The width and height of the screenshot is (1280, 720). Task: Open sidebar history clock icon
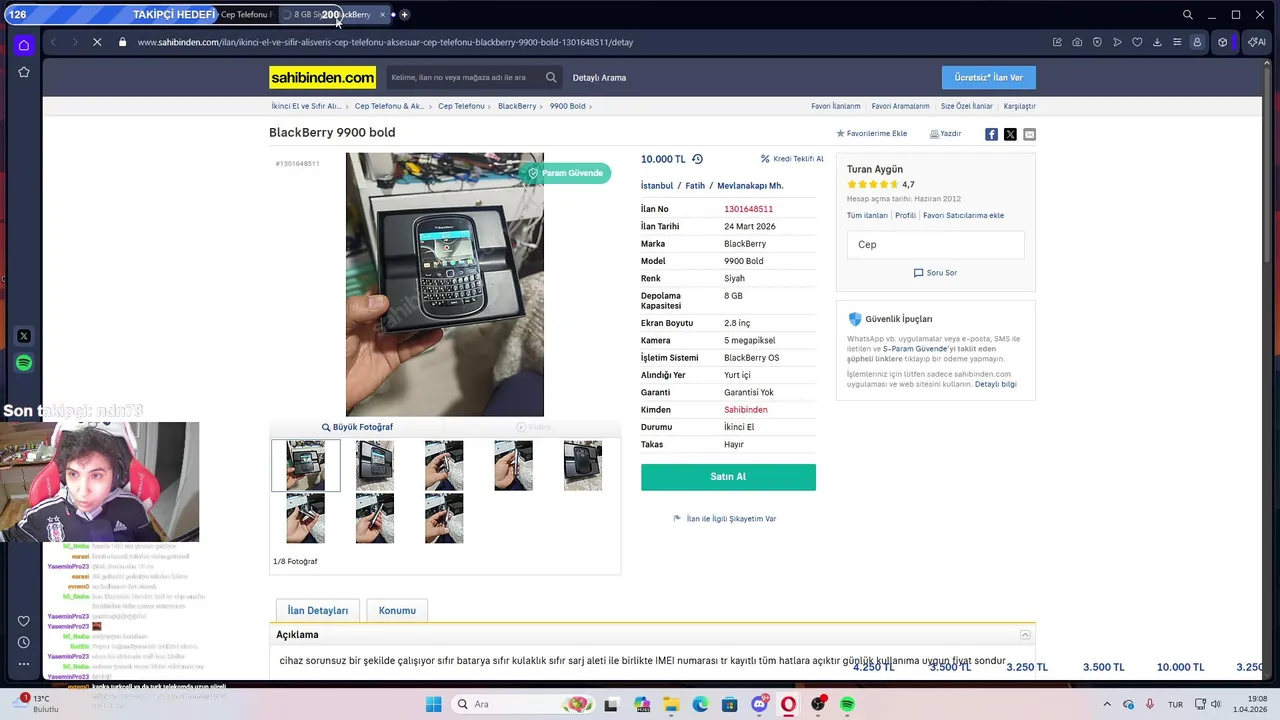coord(24,642)
